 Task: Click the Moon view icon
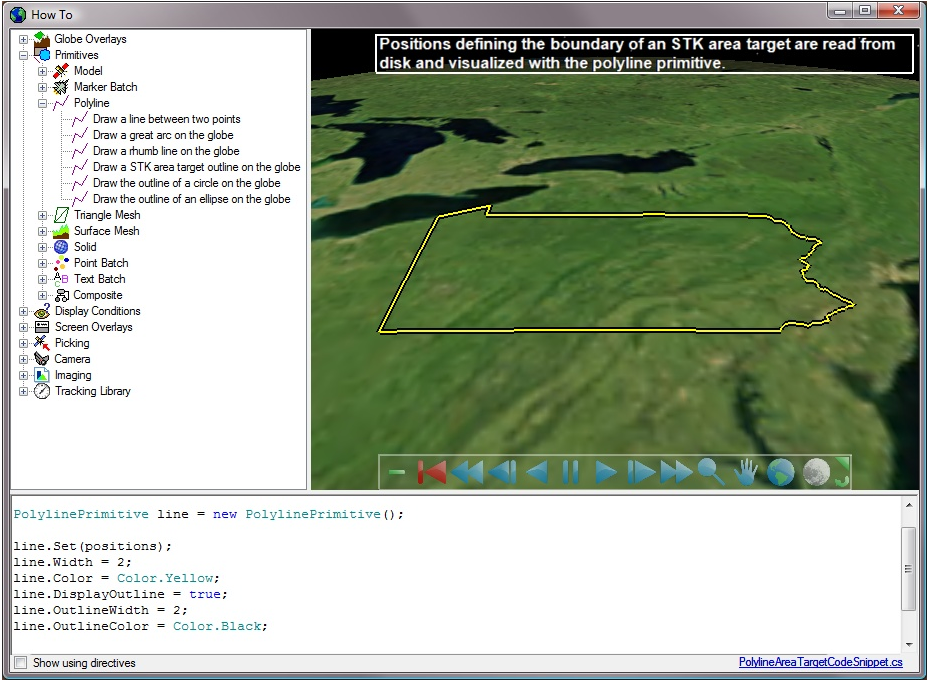pos(816,473)
